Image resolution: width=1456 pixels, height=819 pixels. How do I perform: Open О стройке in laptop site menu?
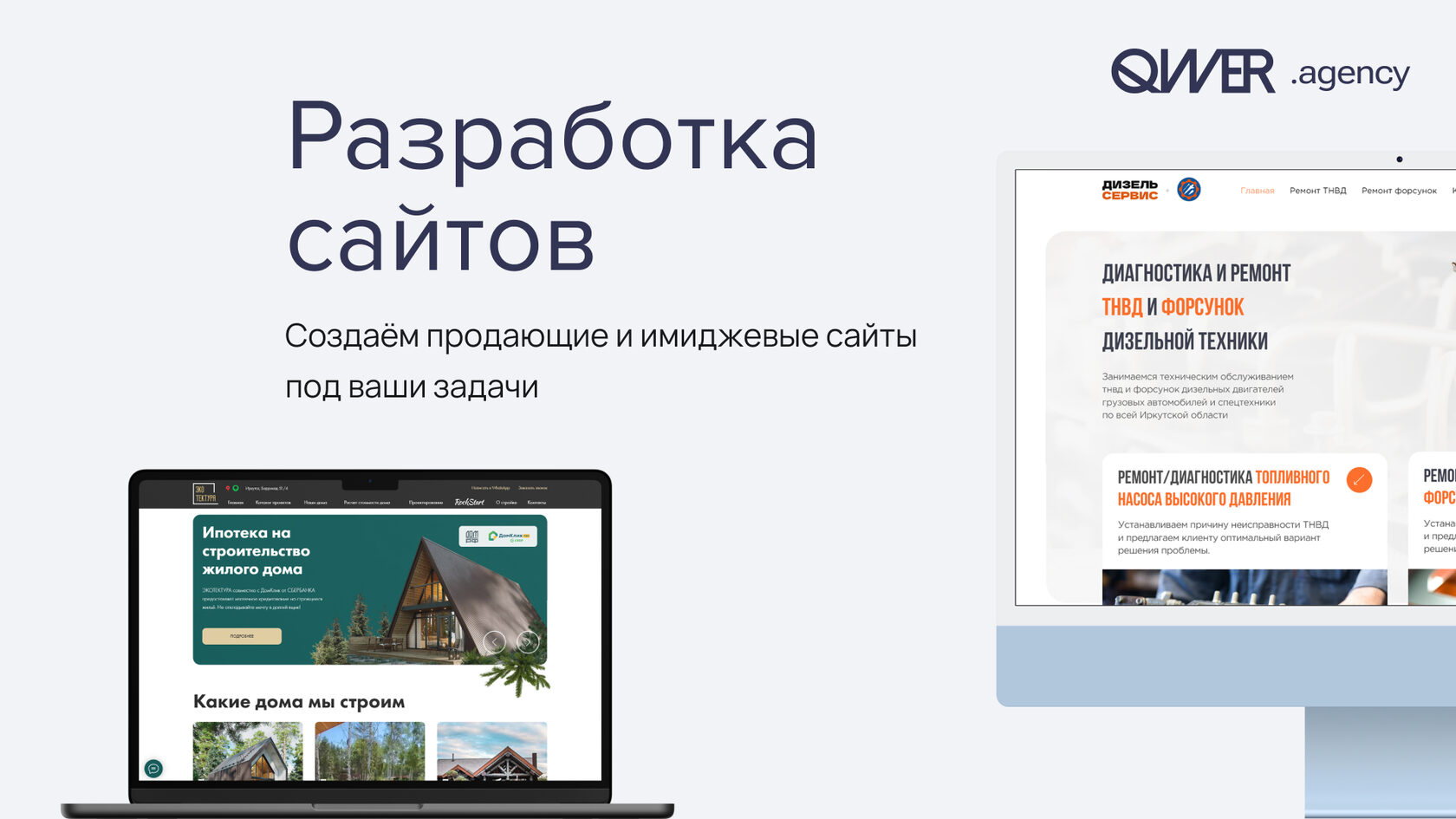506,503
